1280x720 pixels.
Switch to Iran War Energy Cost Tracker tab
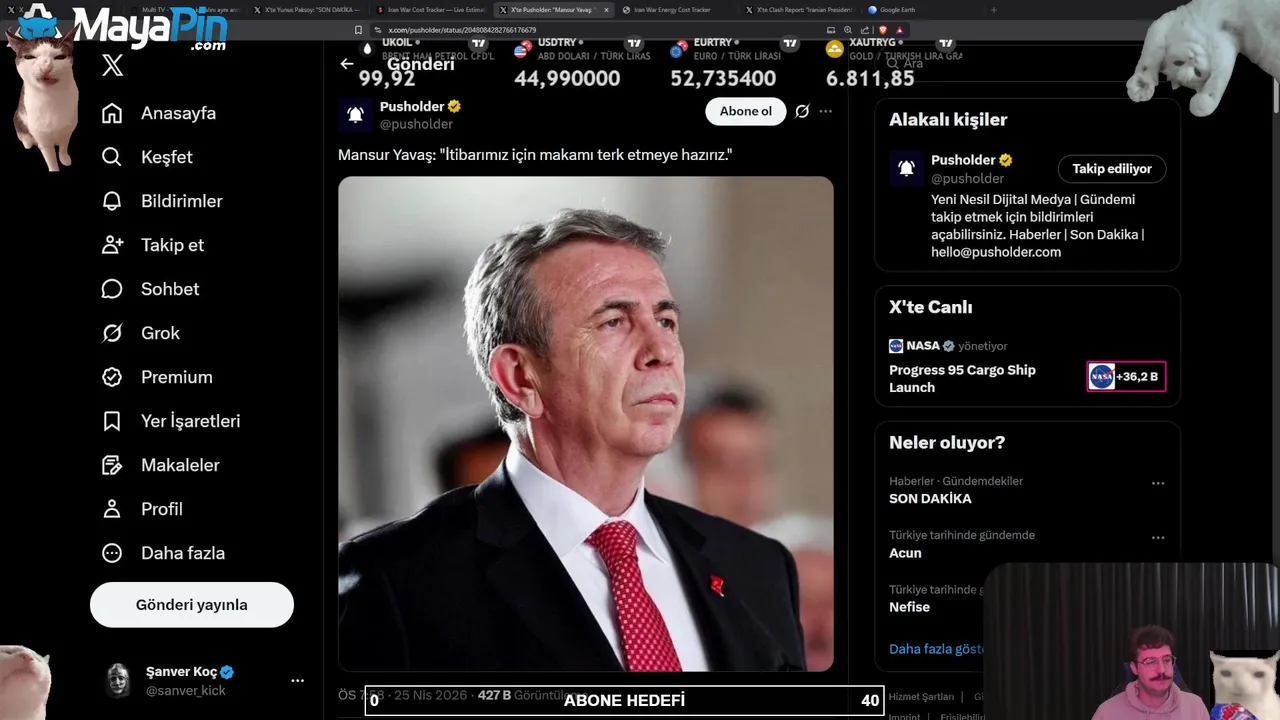(671, 10)
